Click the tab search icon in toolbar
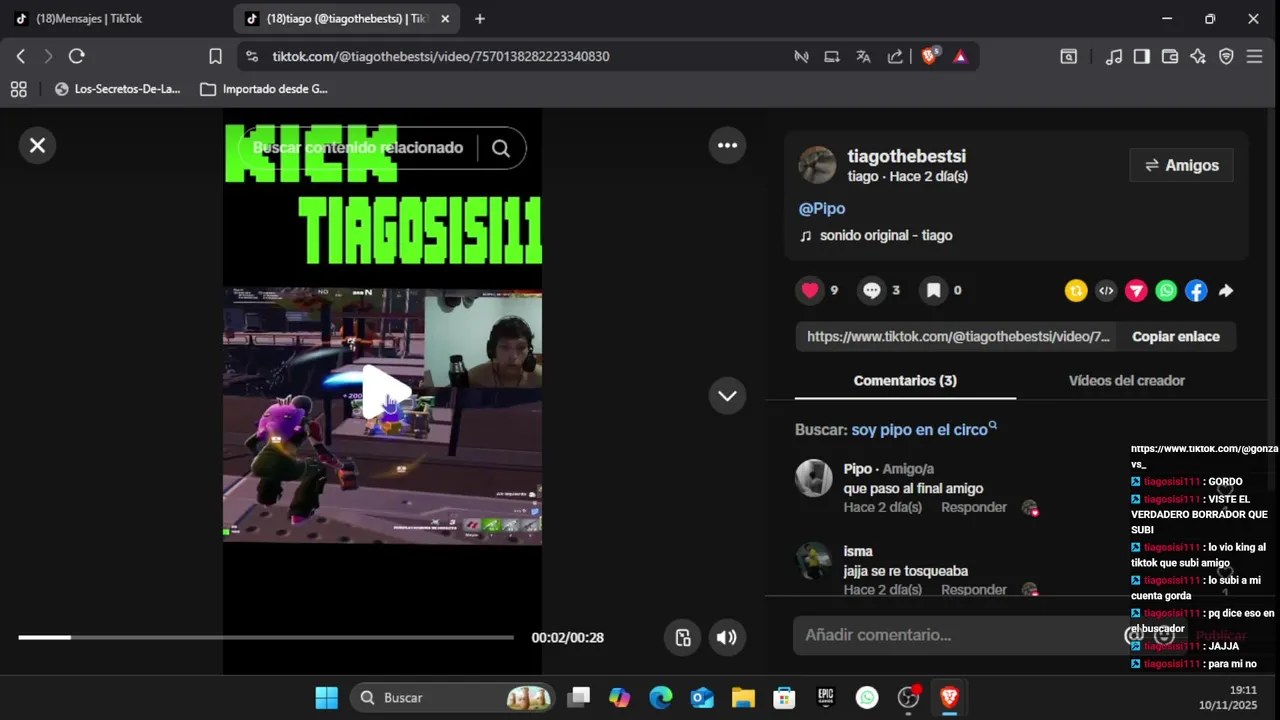 pos(1069,57)
